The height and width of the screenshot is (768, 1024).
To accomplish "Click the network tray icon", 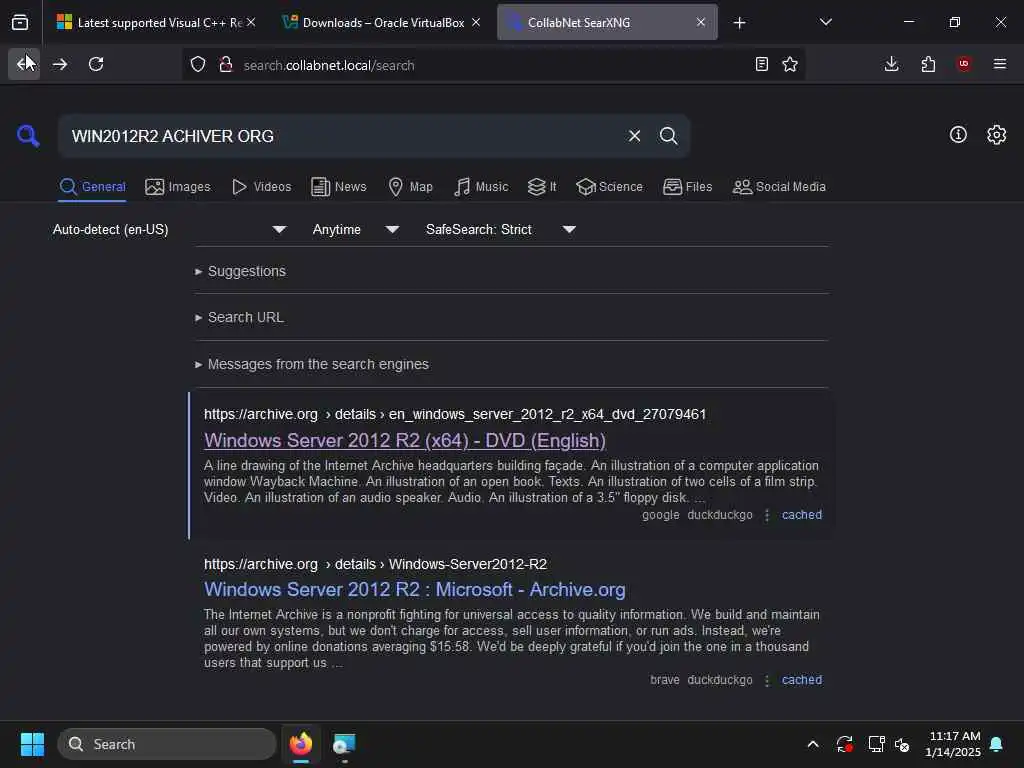I will pos(876,744).
